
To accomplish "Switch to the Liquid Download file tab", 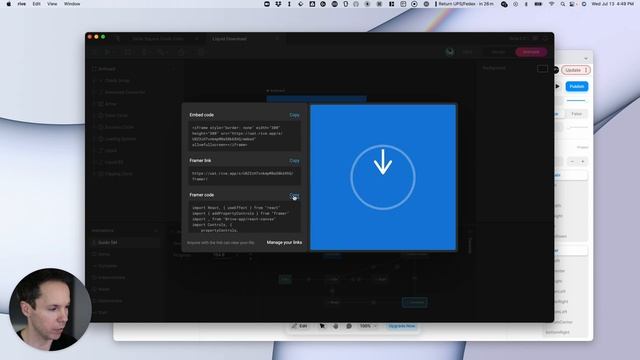I will coord(229,39).
